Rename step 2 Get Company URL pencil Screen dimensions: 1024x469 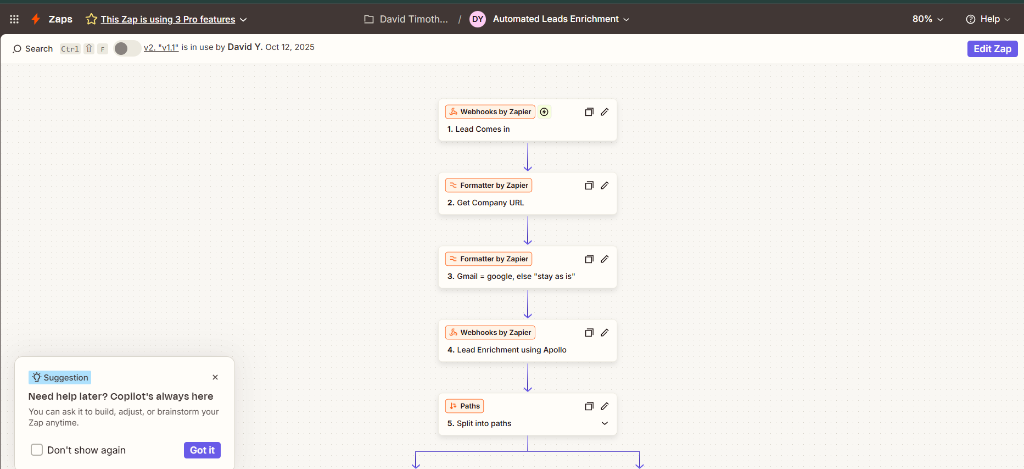tap(605, 186)
